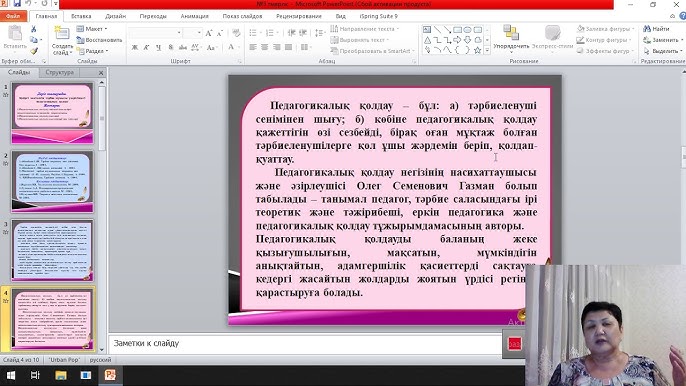Open the Макет layout dropdown
This screenshot has width=686, height=386.
(x=92, y=29)
